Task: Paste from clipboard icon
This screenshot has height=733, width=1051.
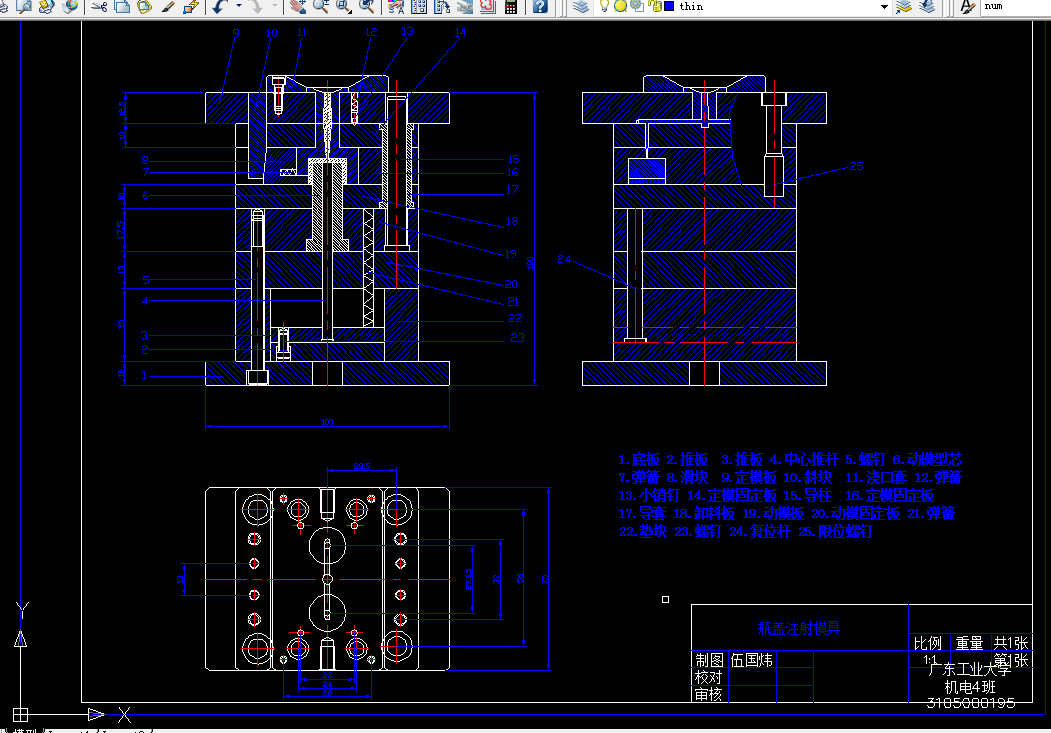Action: (x=145, y=7)
